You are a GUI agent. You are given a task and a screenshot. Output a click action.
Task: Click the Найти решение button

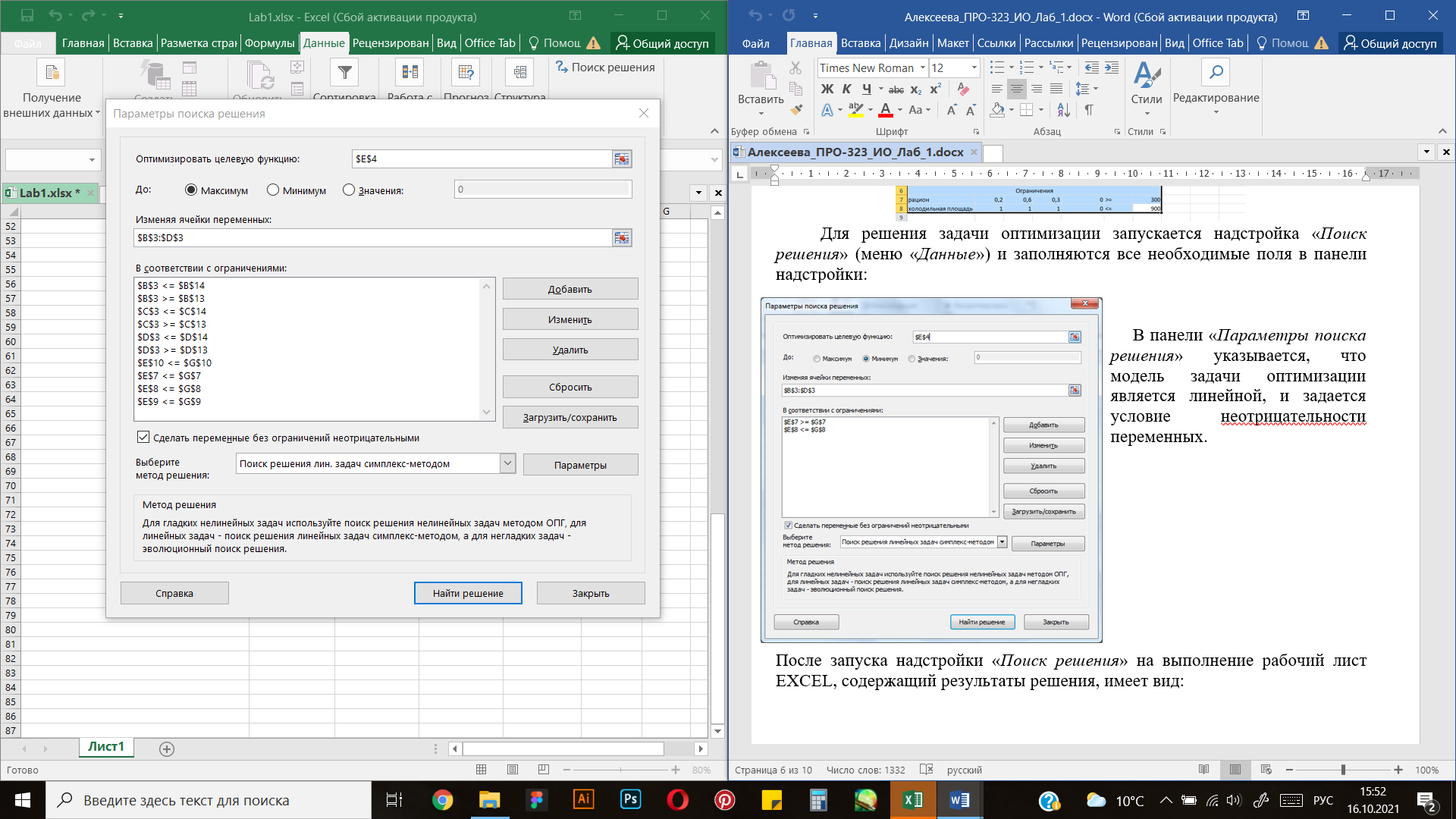point(468,593)
